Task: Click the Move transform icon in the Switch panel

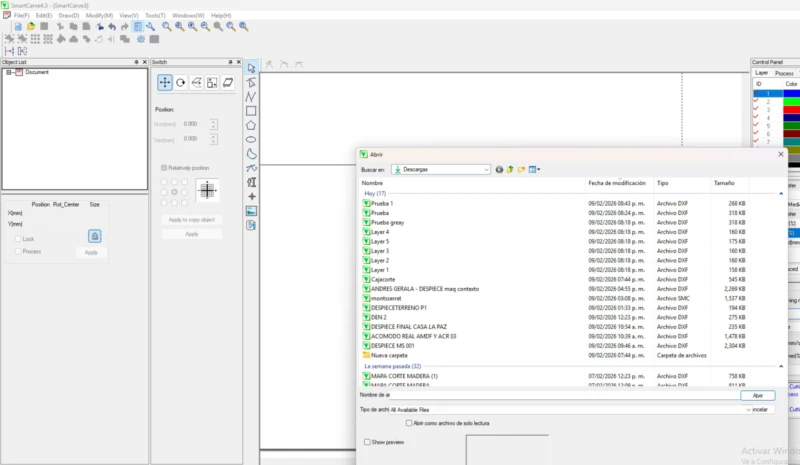Action: click(x=165, y=83)
